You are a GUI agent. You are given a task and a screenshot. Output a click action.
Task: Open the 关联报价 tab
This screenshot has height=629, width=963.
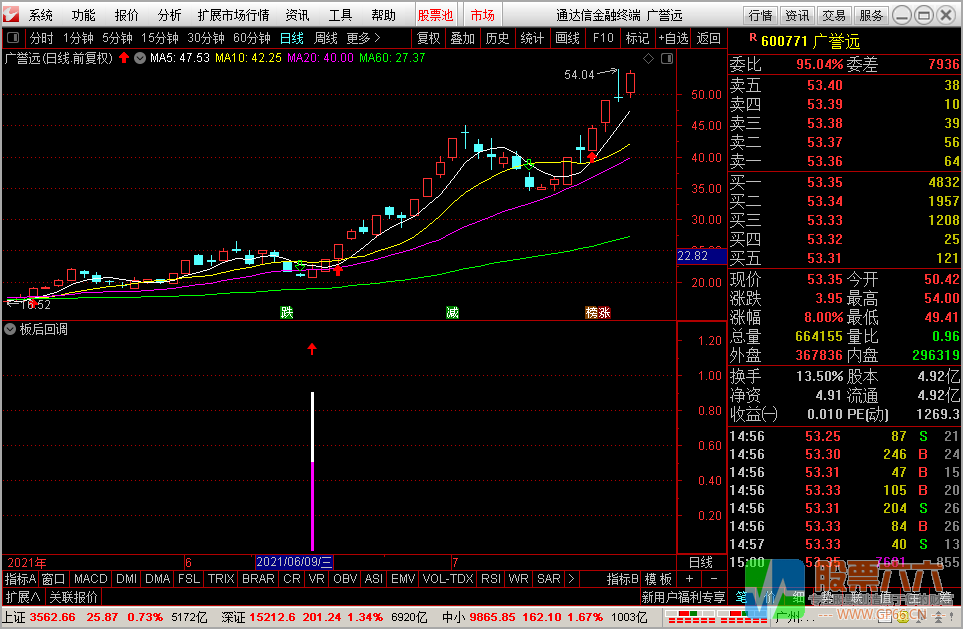pos(73,597)
